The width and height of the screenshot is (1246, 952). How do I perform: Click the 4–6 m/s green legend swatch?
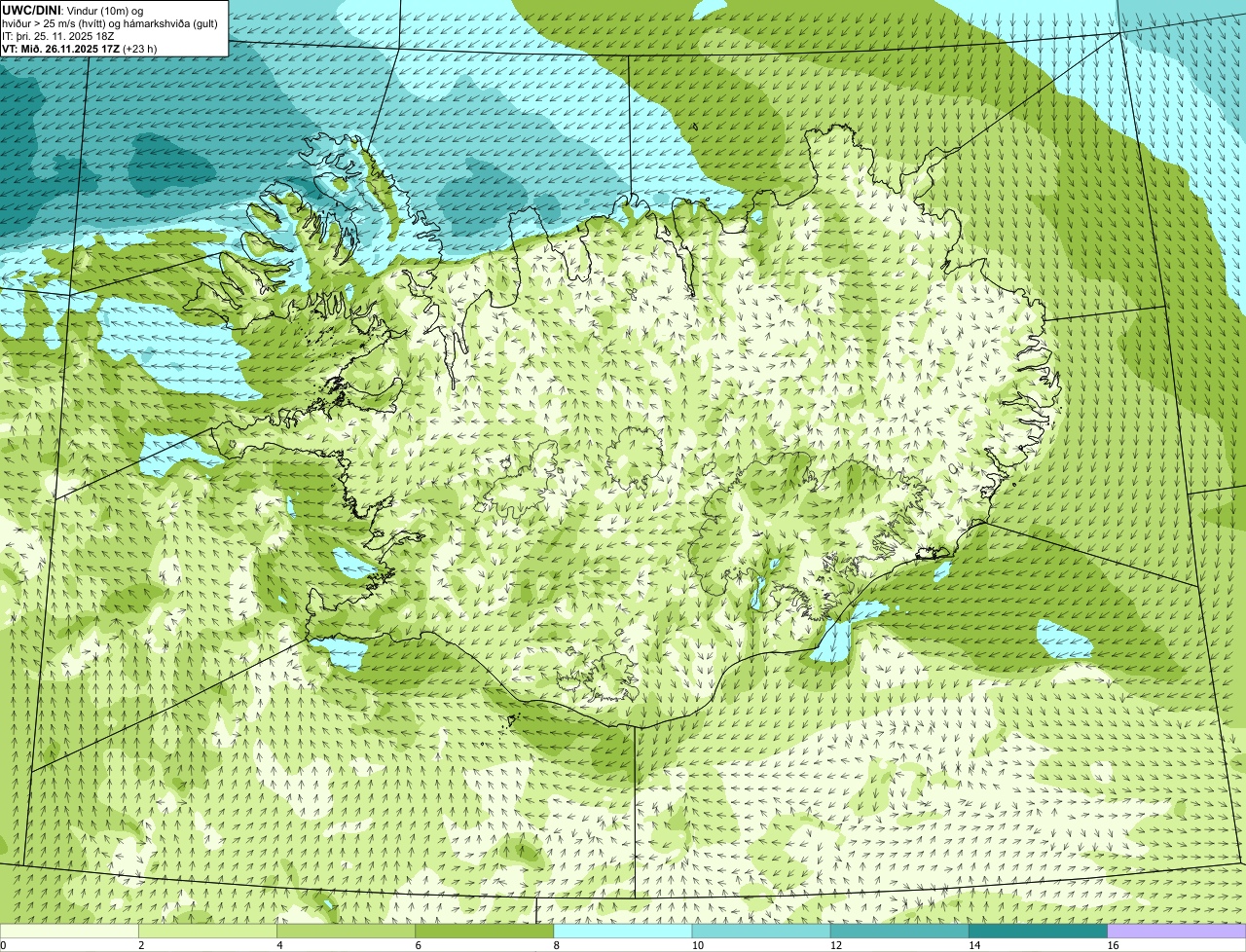click(x=346, y=932)
